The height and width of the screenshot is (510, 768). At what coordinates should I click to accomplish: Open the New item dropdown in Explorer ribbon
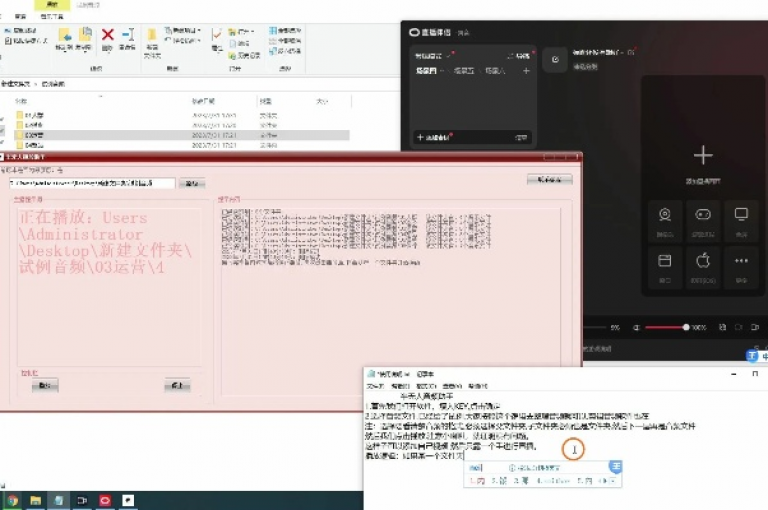coord(182,30)
